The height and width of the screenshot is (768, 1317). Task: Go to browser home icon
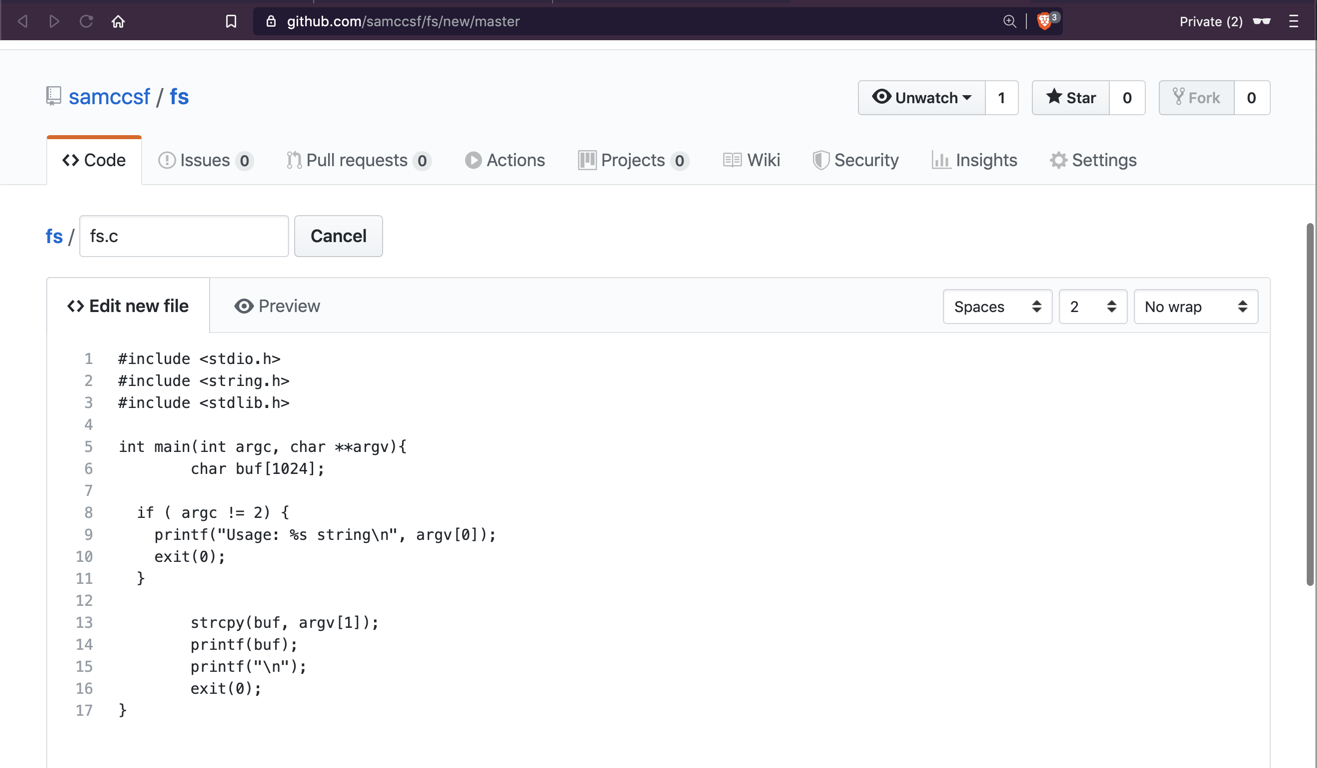pyautogui.click(x=118, y=21)
